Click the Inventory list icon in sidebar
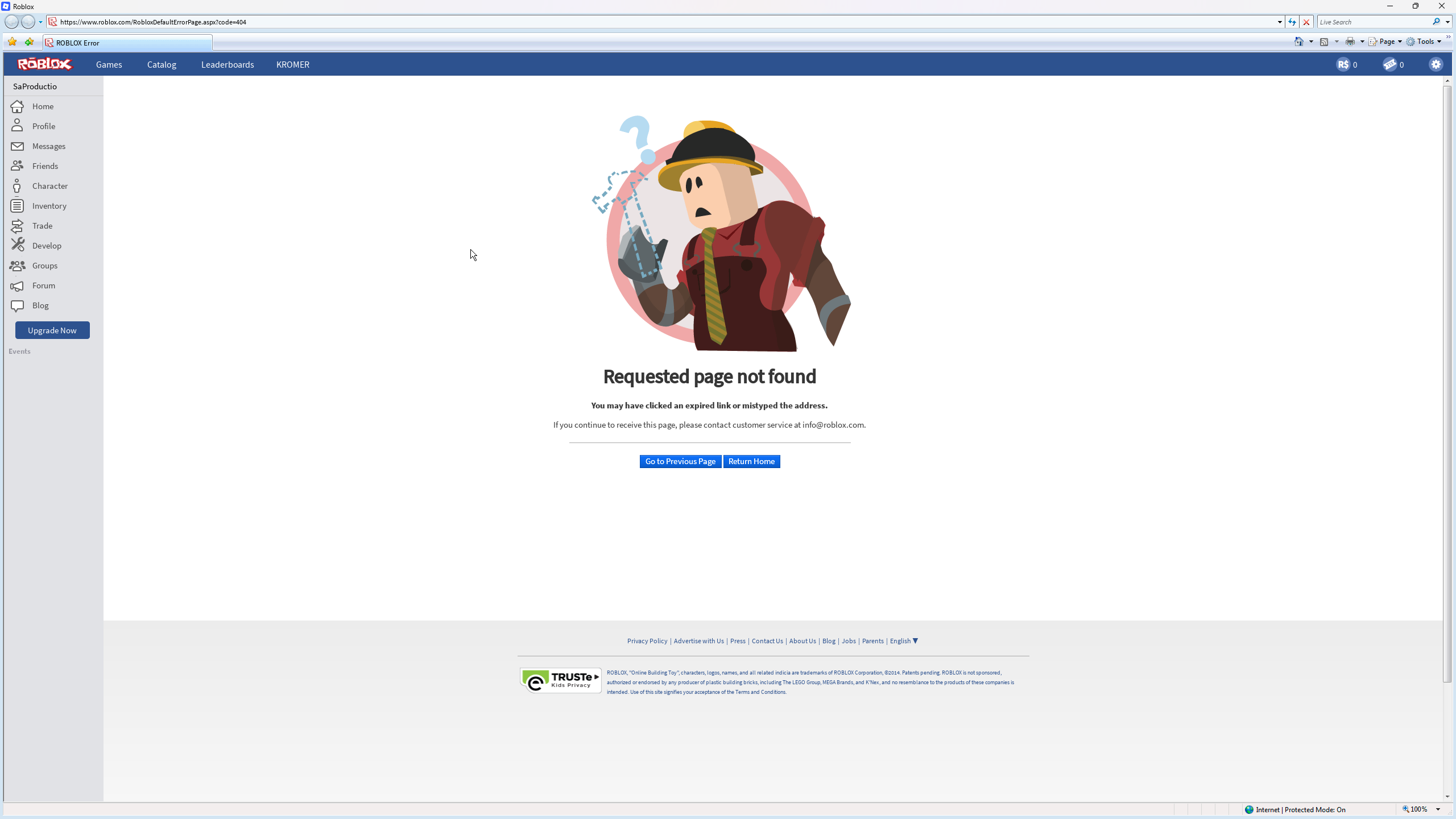 17,206
